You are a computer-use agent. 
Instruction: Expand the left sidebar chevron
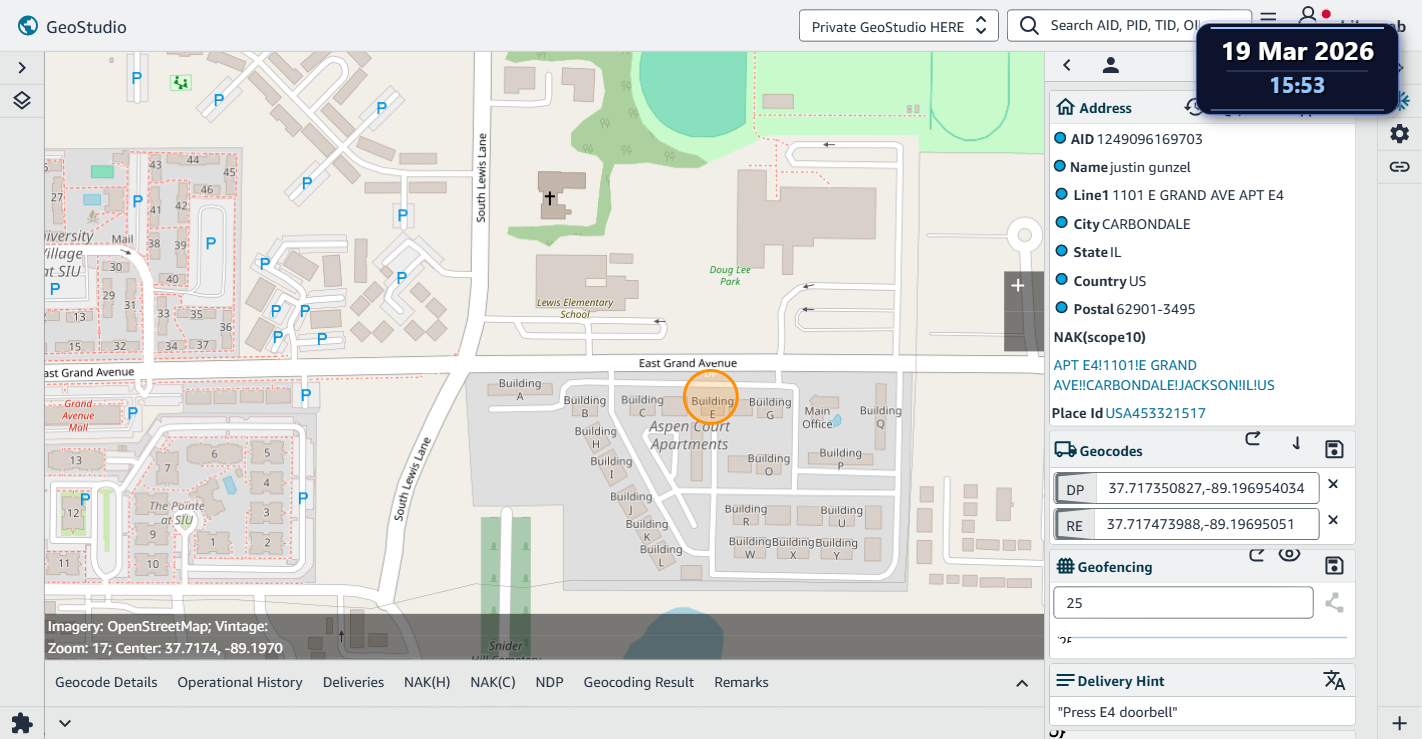[x=22, y=68]
